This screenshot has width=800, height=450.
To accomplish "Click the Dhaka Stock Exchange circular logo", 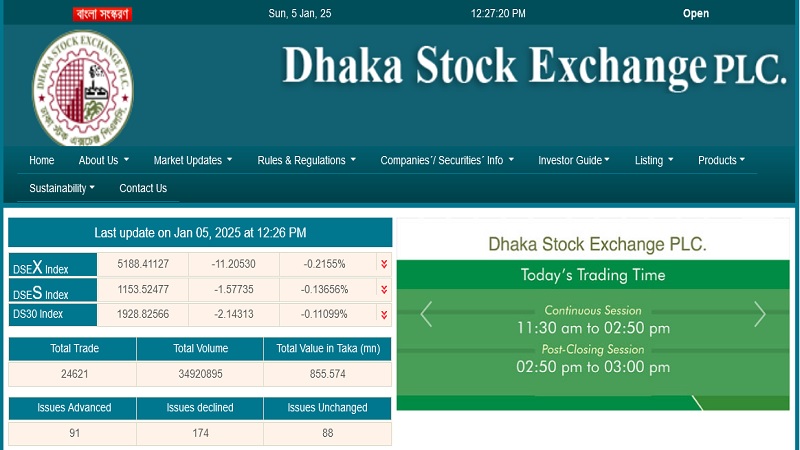I will coord(82,89).
